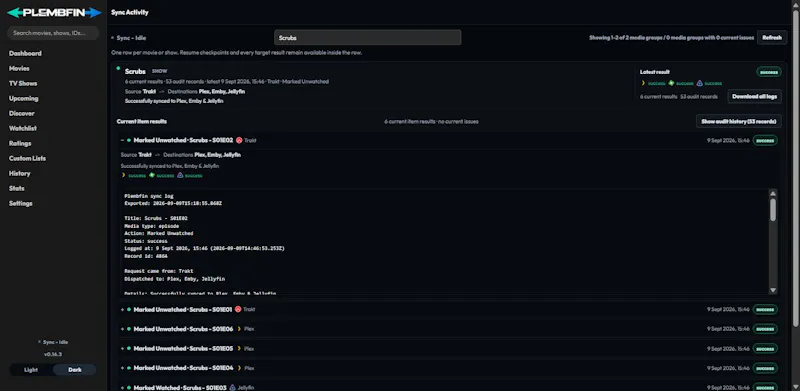This screenshot has width=800, height=391.
Task: Open Settings from the sidebar
Action: click(20, 203)
